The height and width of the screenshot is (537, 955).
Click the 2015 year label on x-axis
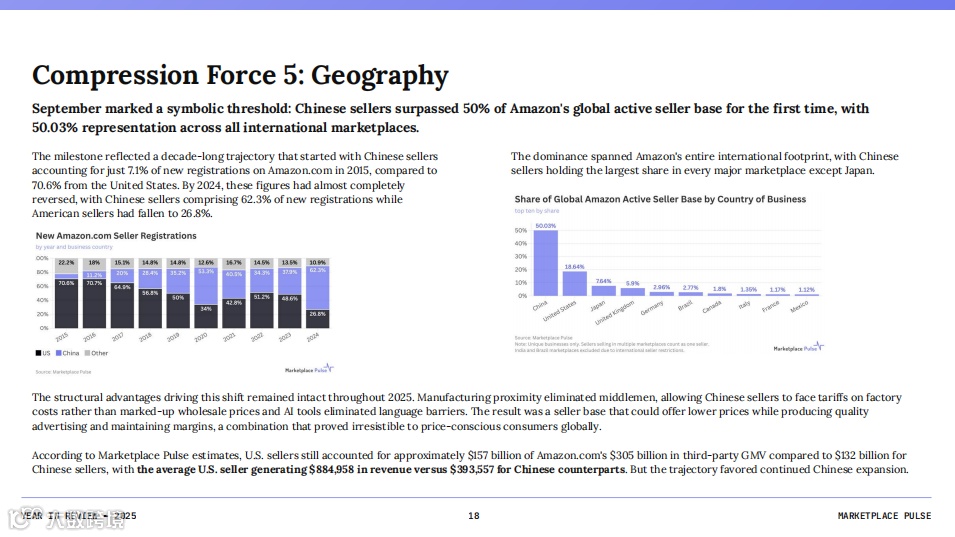pyautogui.click(x=62, y=337)
